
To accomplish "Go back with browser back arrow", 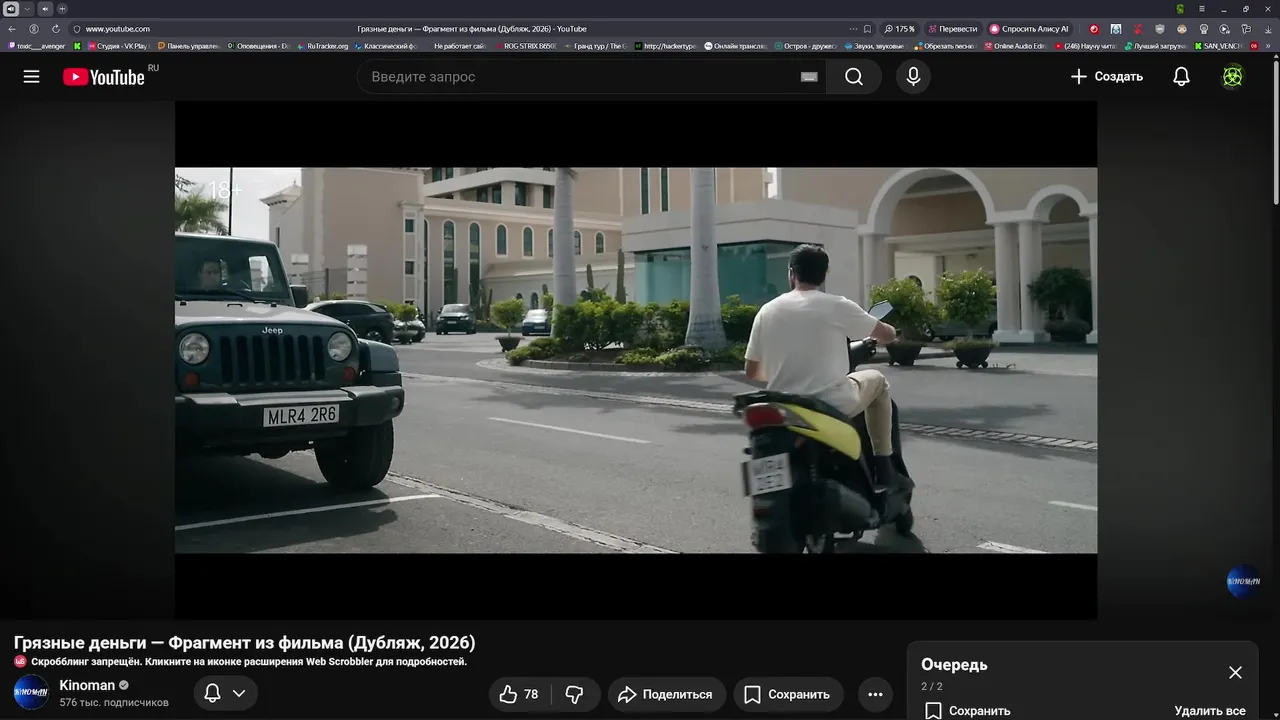I will 12,29.
